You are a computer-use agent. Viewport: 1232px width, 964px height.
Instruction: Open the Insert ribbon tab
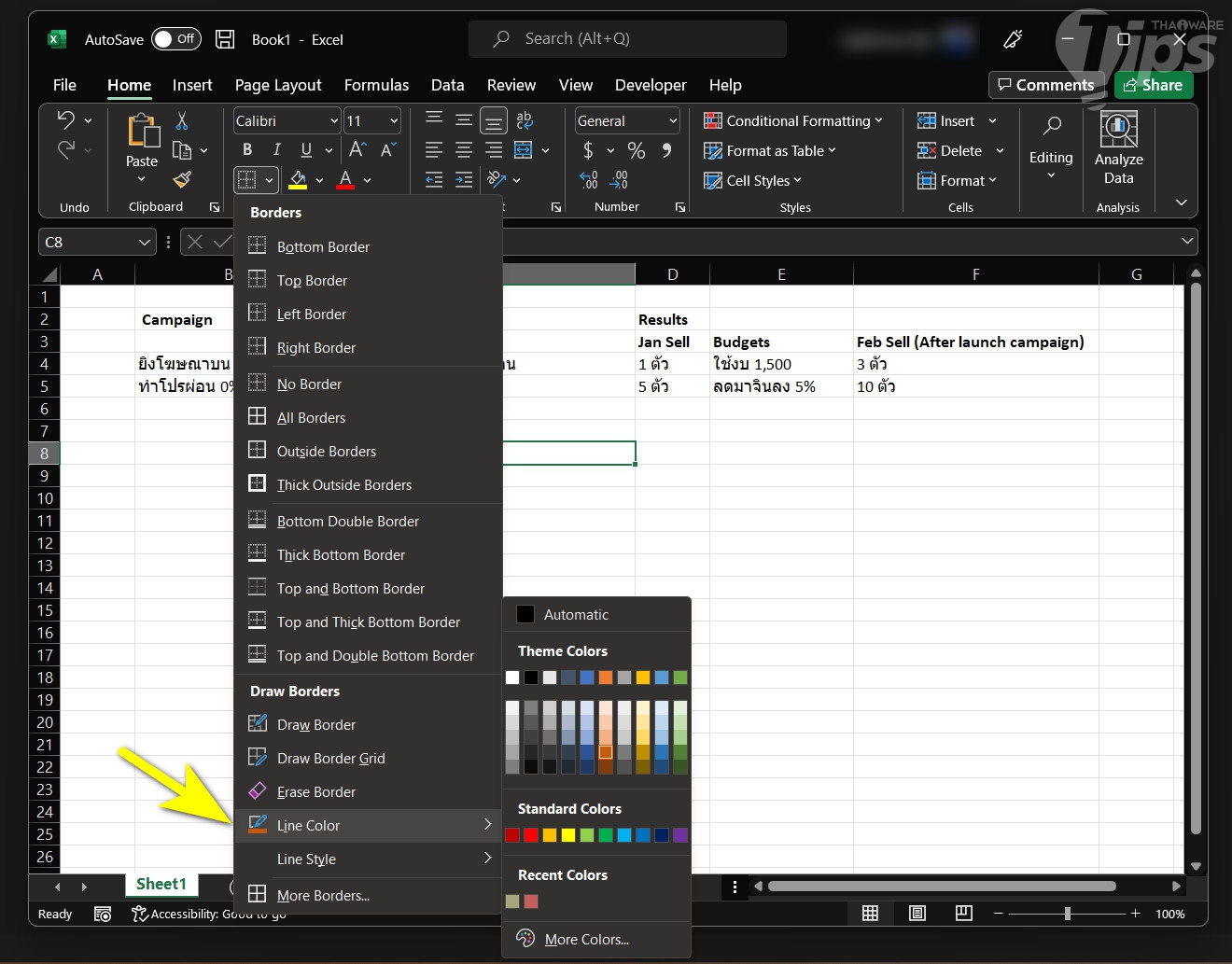[x=192, y=85]
